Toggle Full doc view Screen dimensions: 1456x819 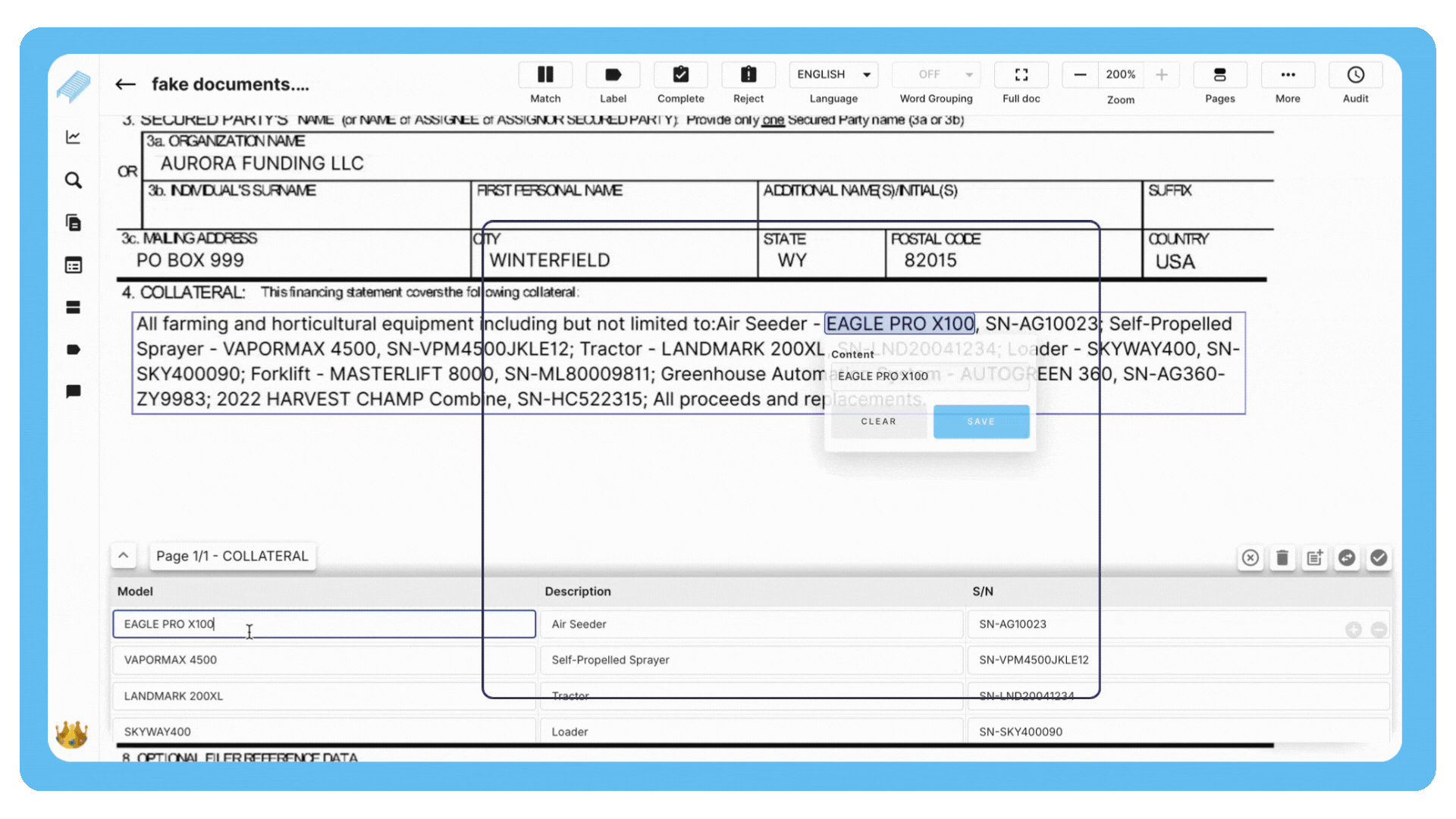[x=1021, y=74]
